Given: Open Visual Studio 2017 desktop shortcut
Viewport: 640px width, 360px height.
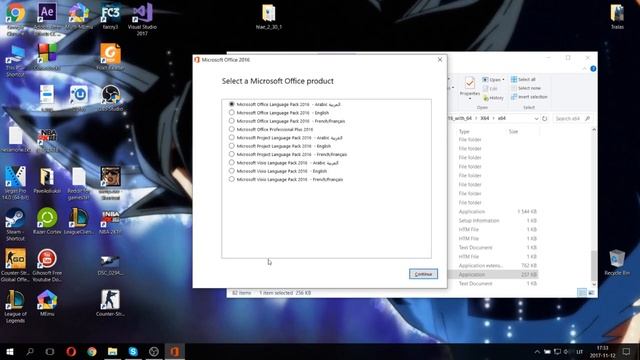Looking at the screenshot, I should [142, 18].
